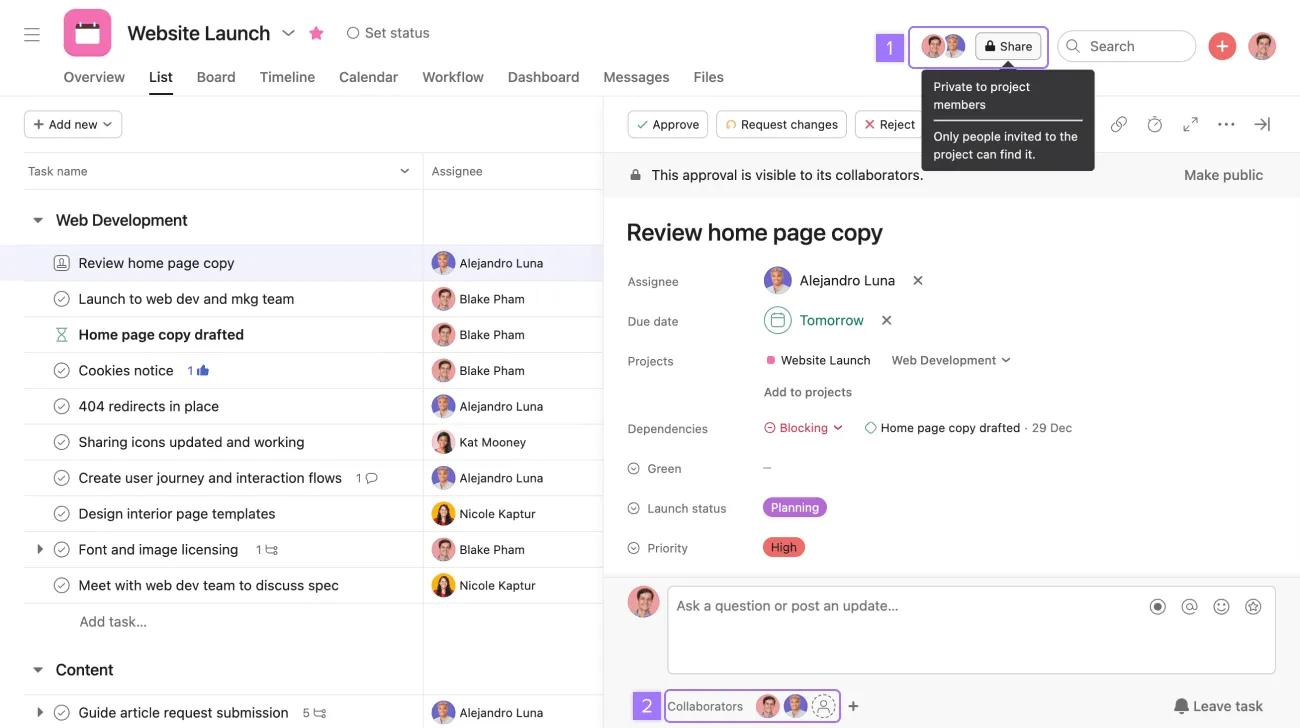Collapse the Web Development section
This screenshot has width=1300, height=728.
coord(38,220)
